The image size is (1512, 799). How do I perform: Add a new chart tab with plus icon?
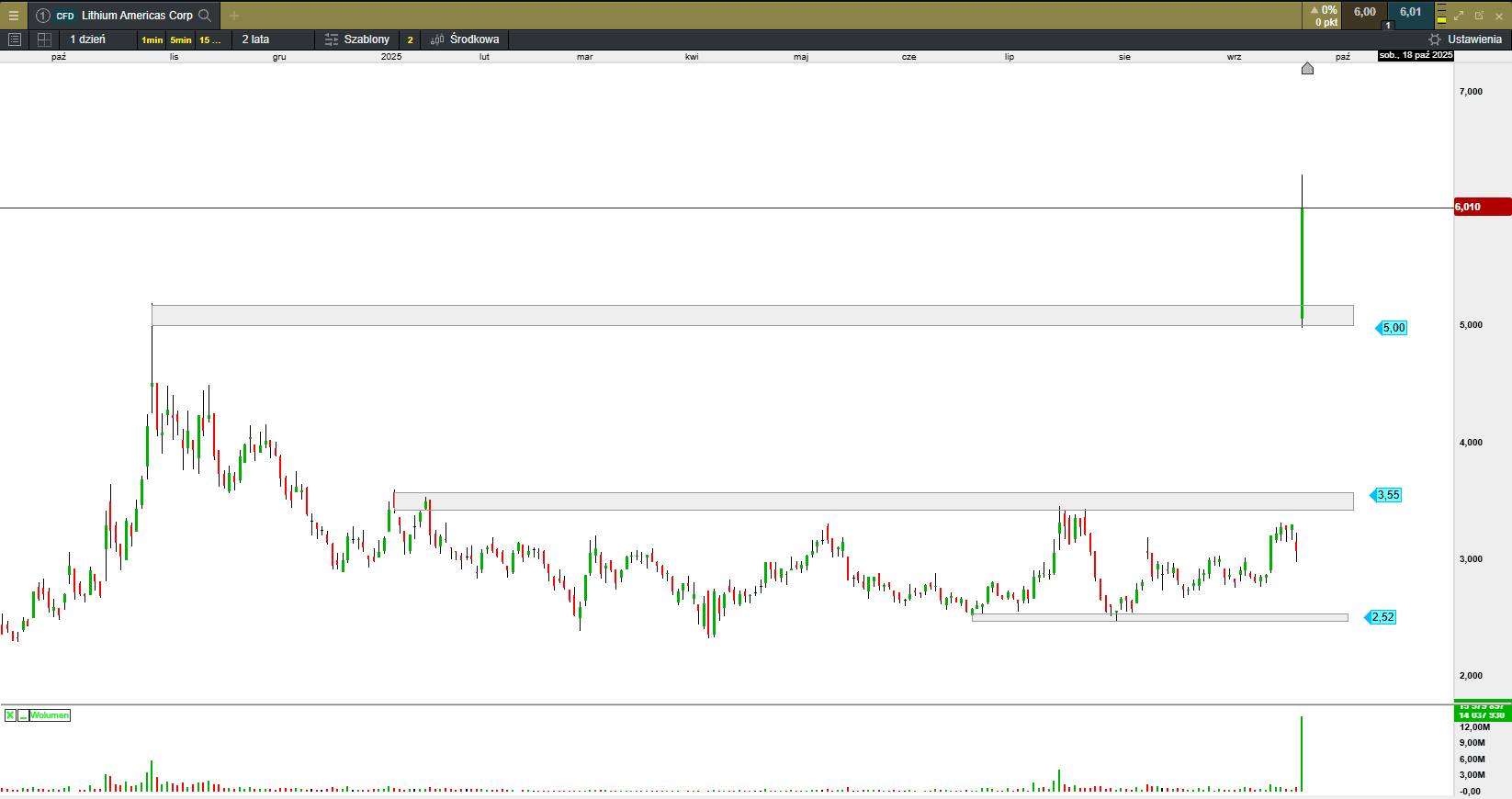234,16
